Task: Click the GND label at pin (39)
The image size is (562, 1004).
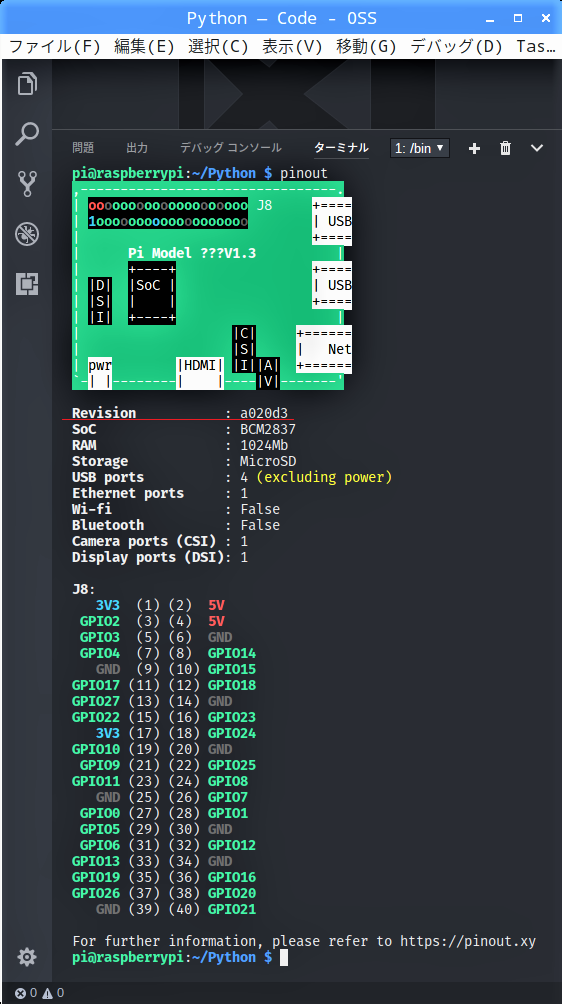Action: coord(108,909)
